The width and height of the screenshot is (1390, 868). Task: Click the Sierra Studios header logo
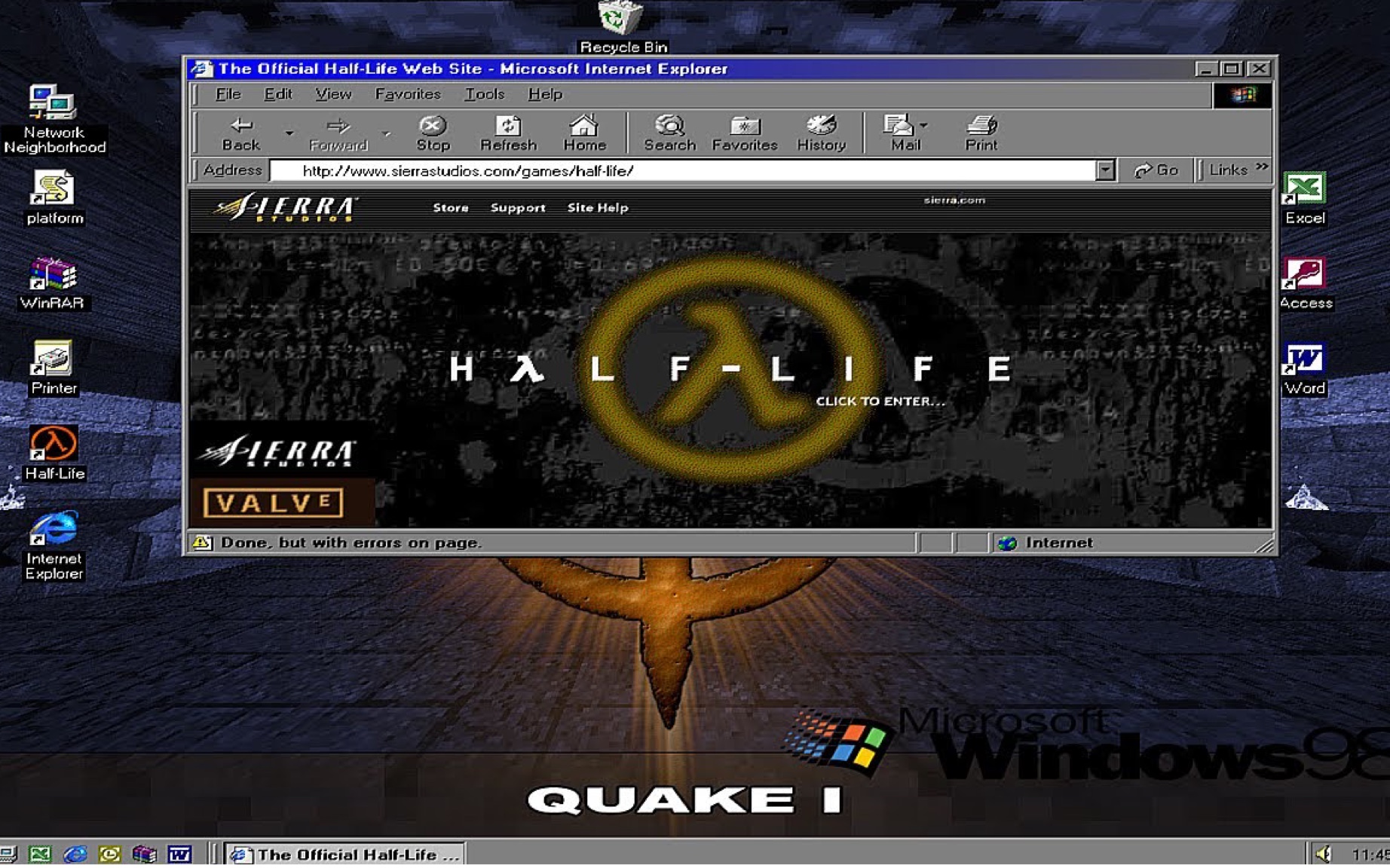[x=287, y=207]
